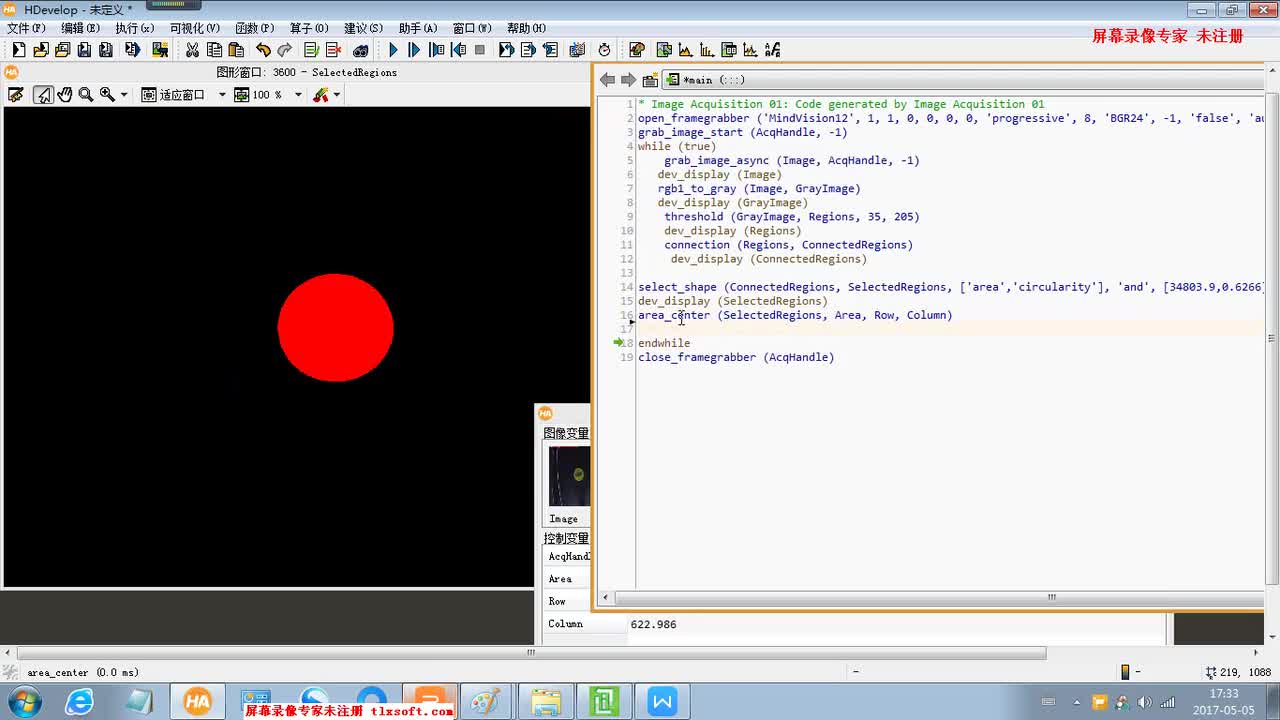1280x720 pixels.
Task: Click the zoom-in plus magnifier tool
Action: [x=107, y=95]
